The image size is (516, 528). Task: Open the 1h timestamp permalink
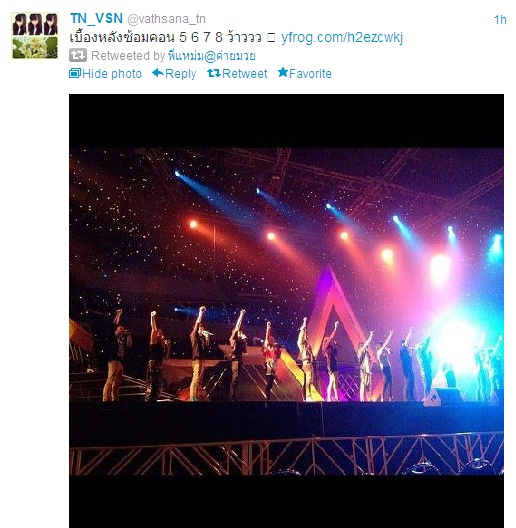[500, 20]
